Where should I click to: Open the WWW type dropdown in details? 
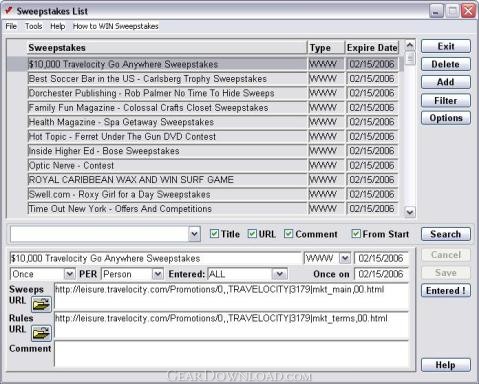345,258
